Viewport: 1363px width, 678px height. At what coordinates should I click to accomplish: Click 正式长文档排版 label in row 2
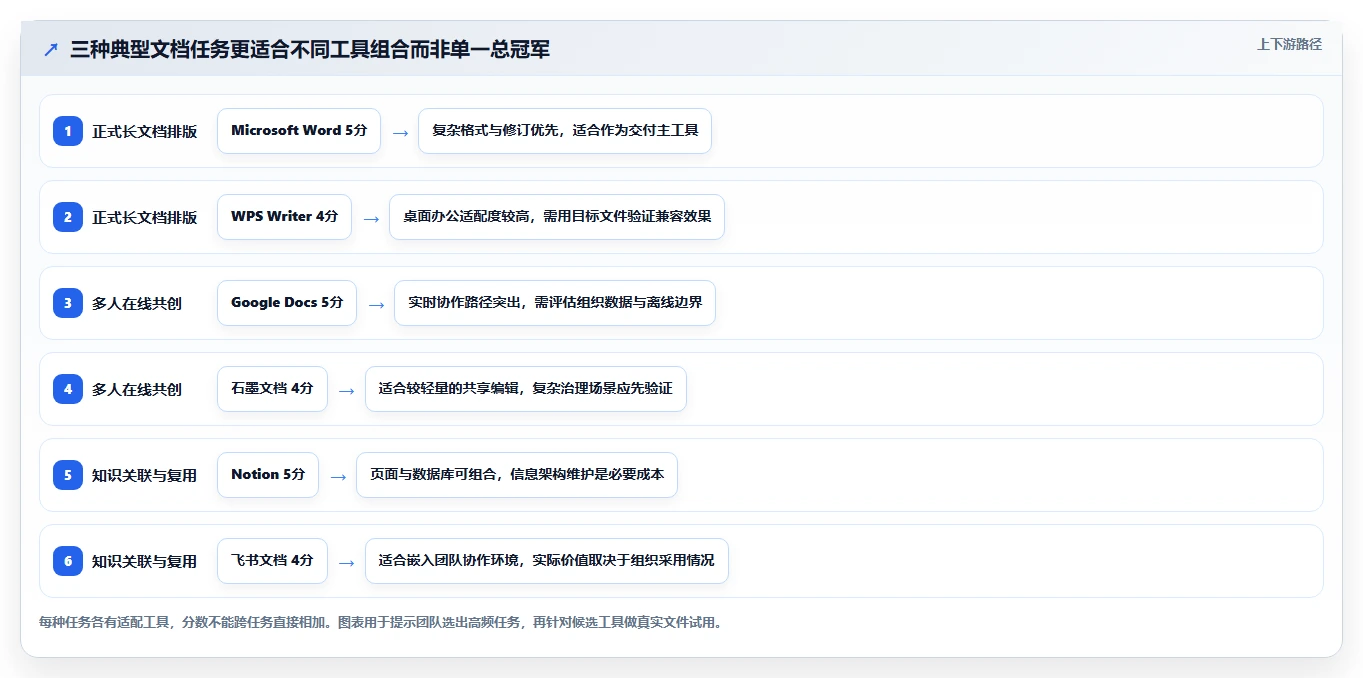coord(145,217)
